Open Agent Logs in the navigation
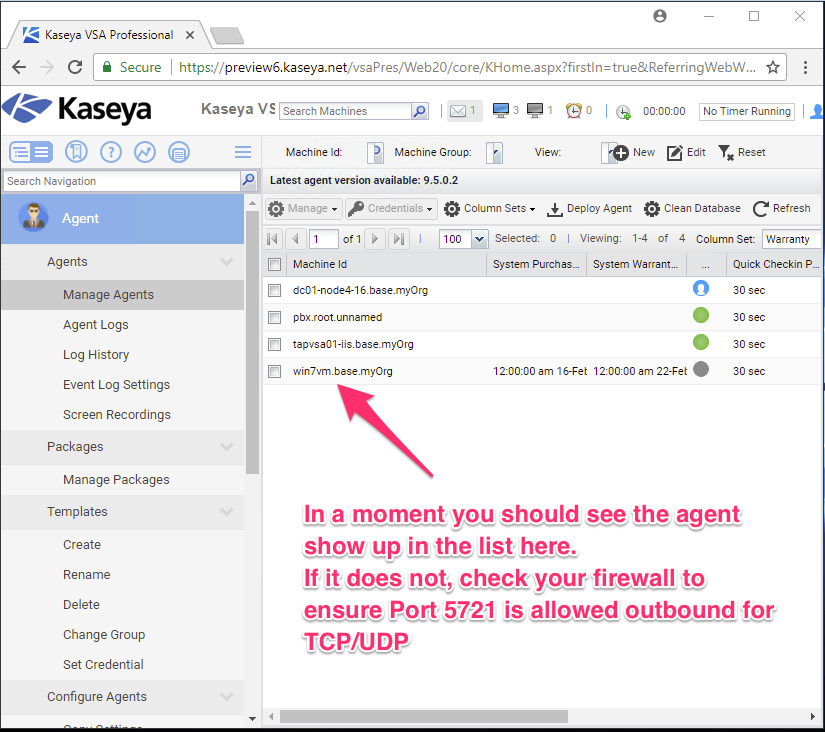 [x=123, y=325]
